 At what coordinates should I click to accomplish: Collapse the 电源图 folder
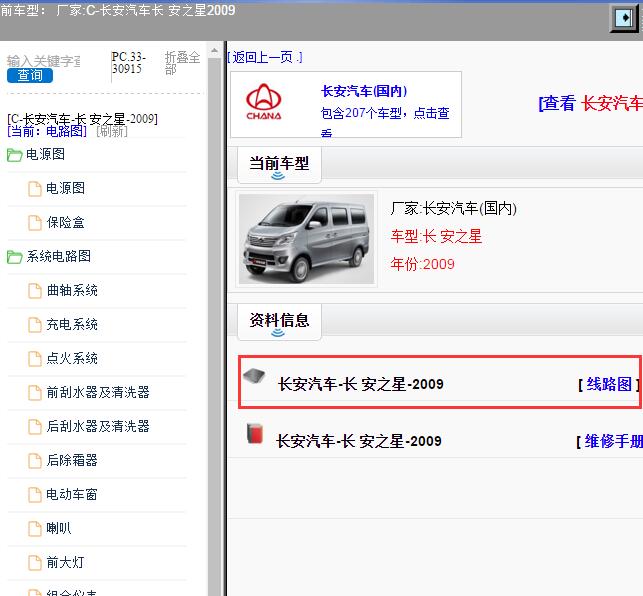[x=46, y=154]
